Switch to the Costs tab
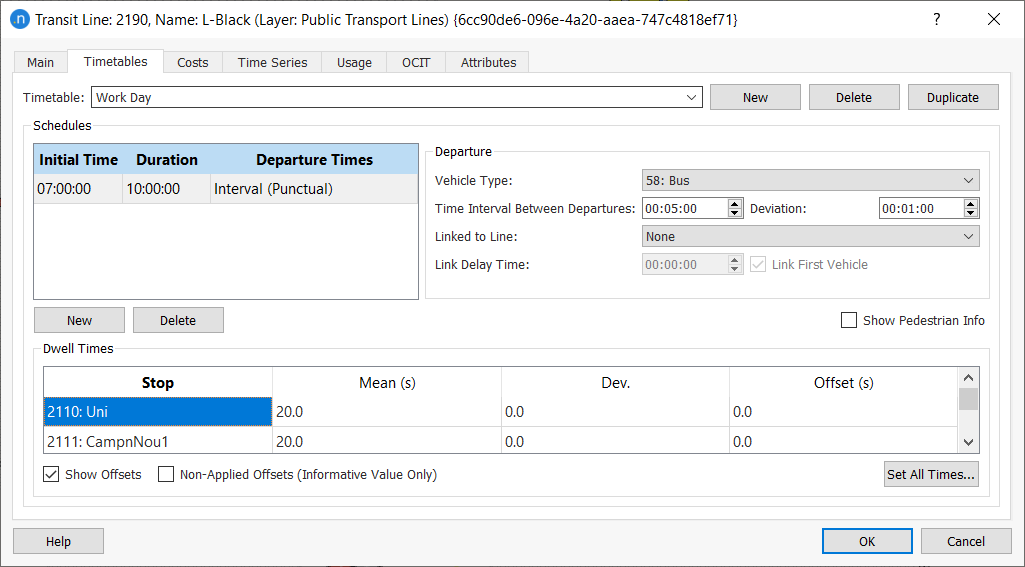Screen dimensions: 1025x567 [x=193, y=62]
